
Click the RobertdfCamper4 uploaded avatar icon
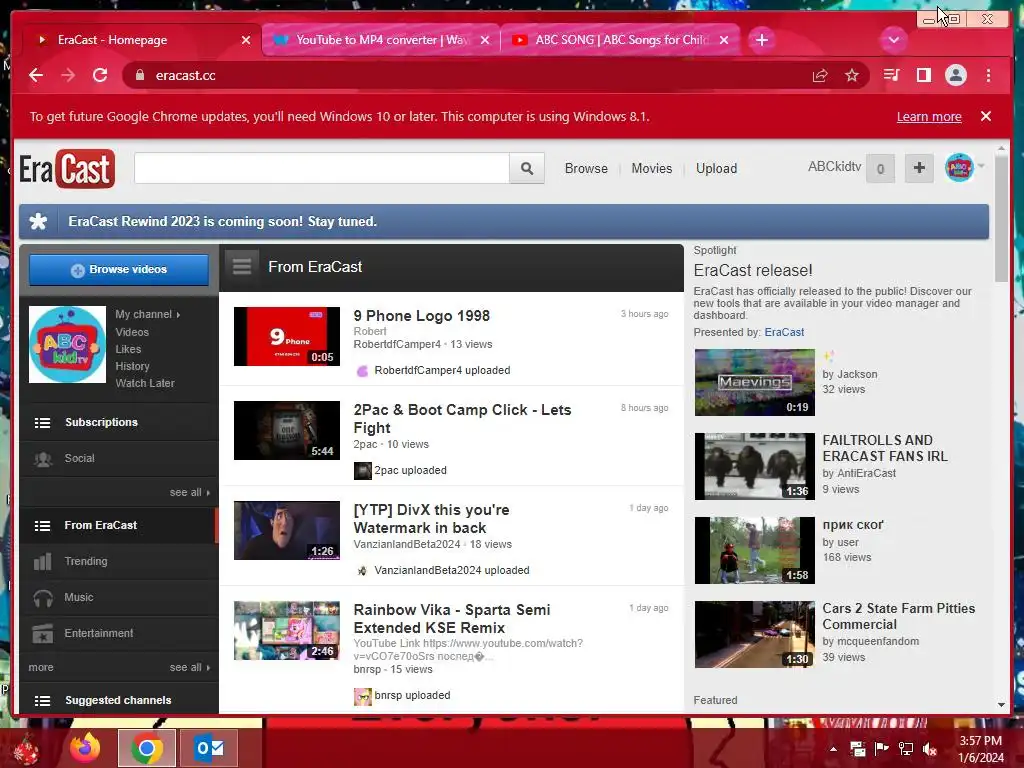click(x=362, y=371)
